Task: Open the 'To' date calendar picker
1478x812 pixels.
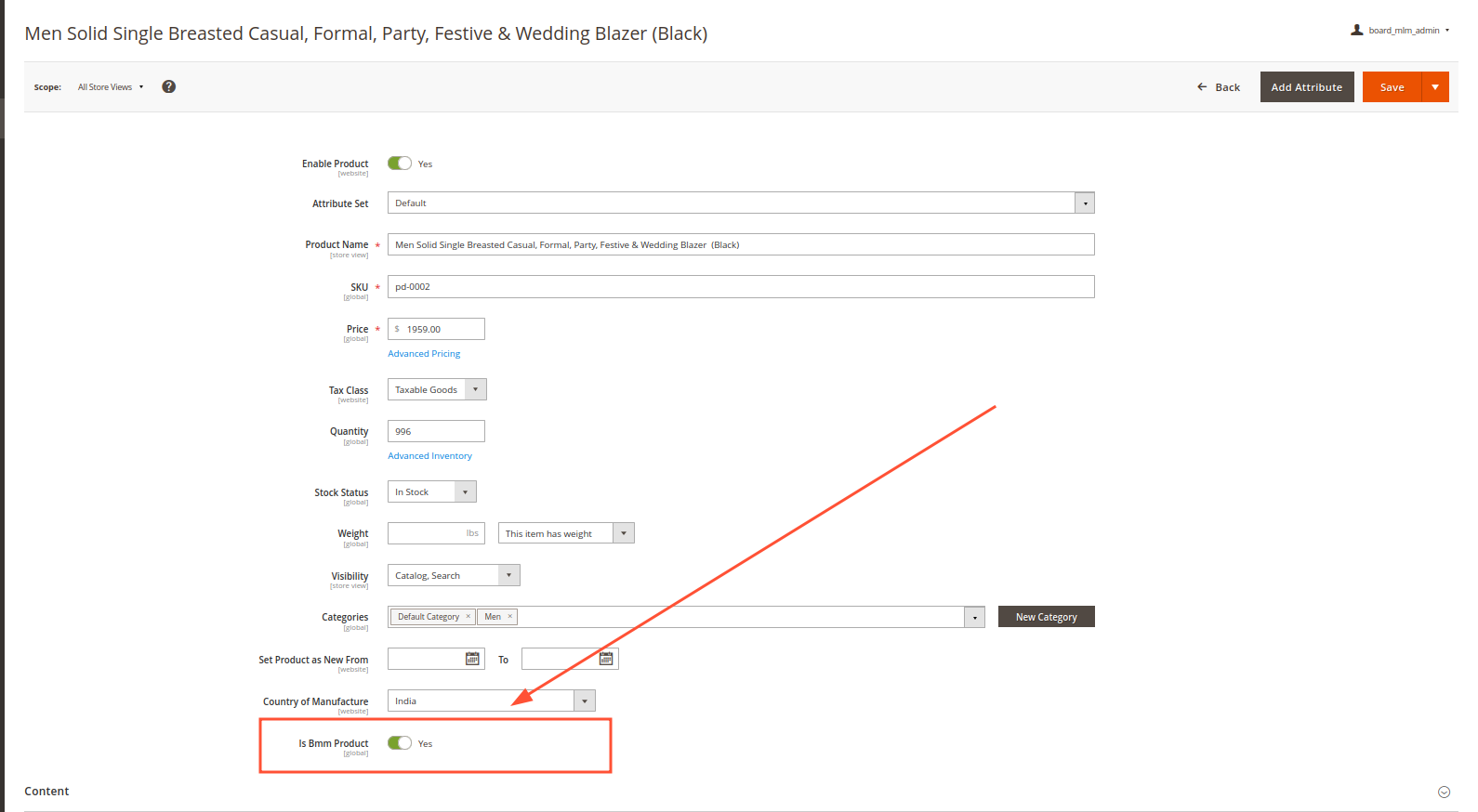Action: pos(606,659)
